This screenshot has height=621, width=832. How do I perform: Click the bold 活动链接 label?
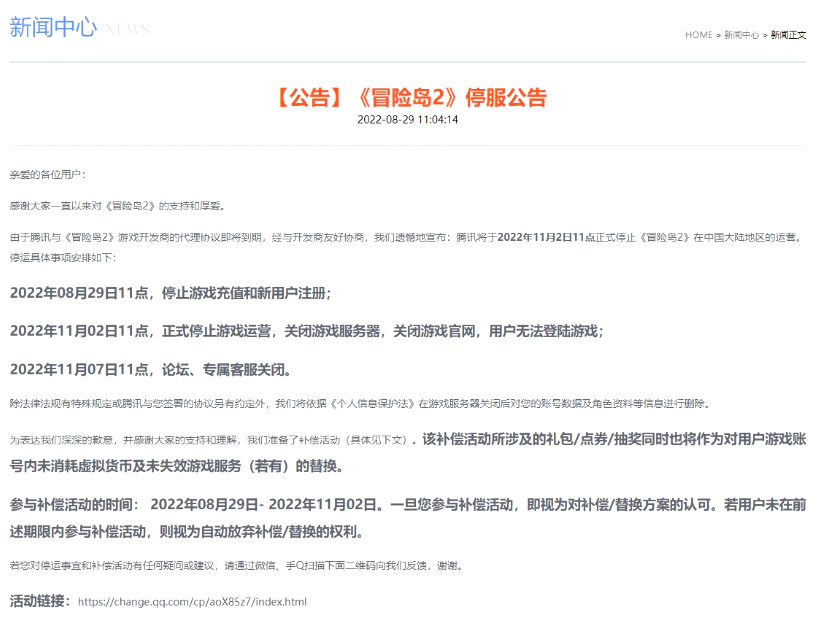coord(40,601)
